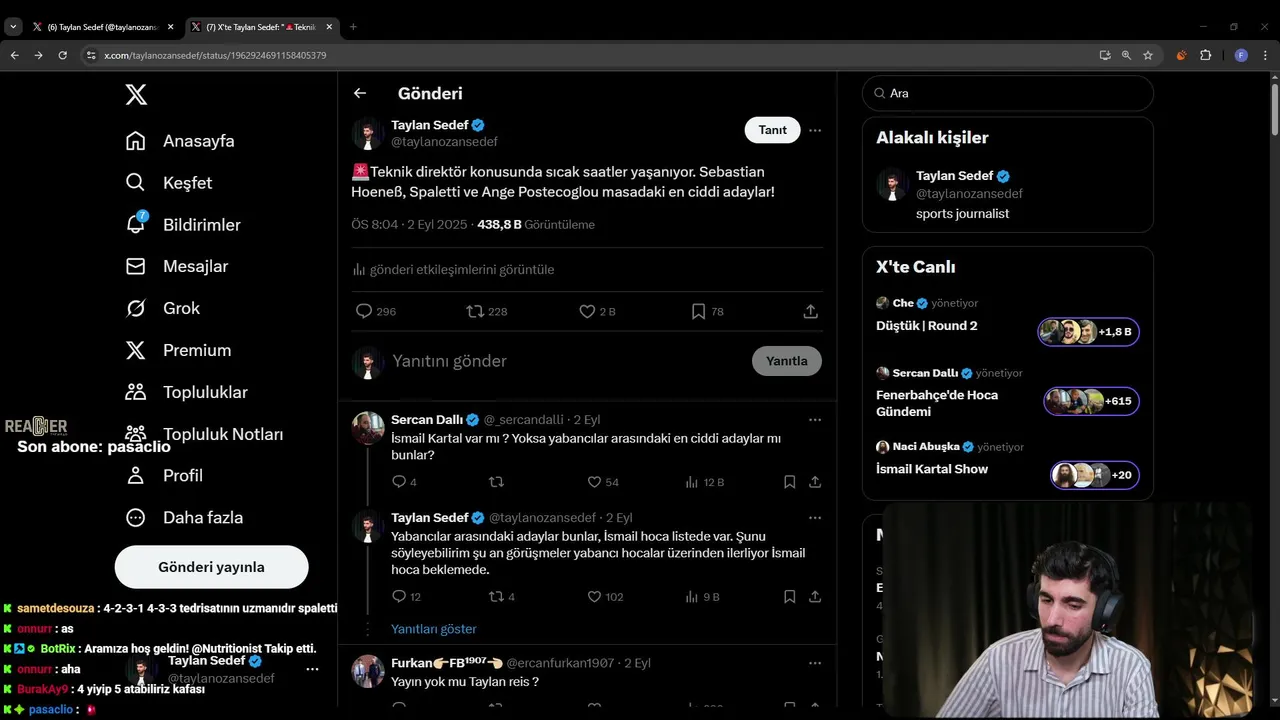
Task: Share the main post via upload icon
Action: [811, 311]
